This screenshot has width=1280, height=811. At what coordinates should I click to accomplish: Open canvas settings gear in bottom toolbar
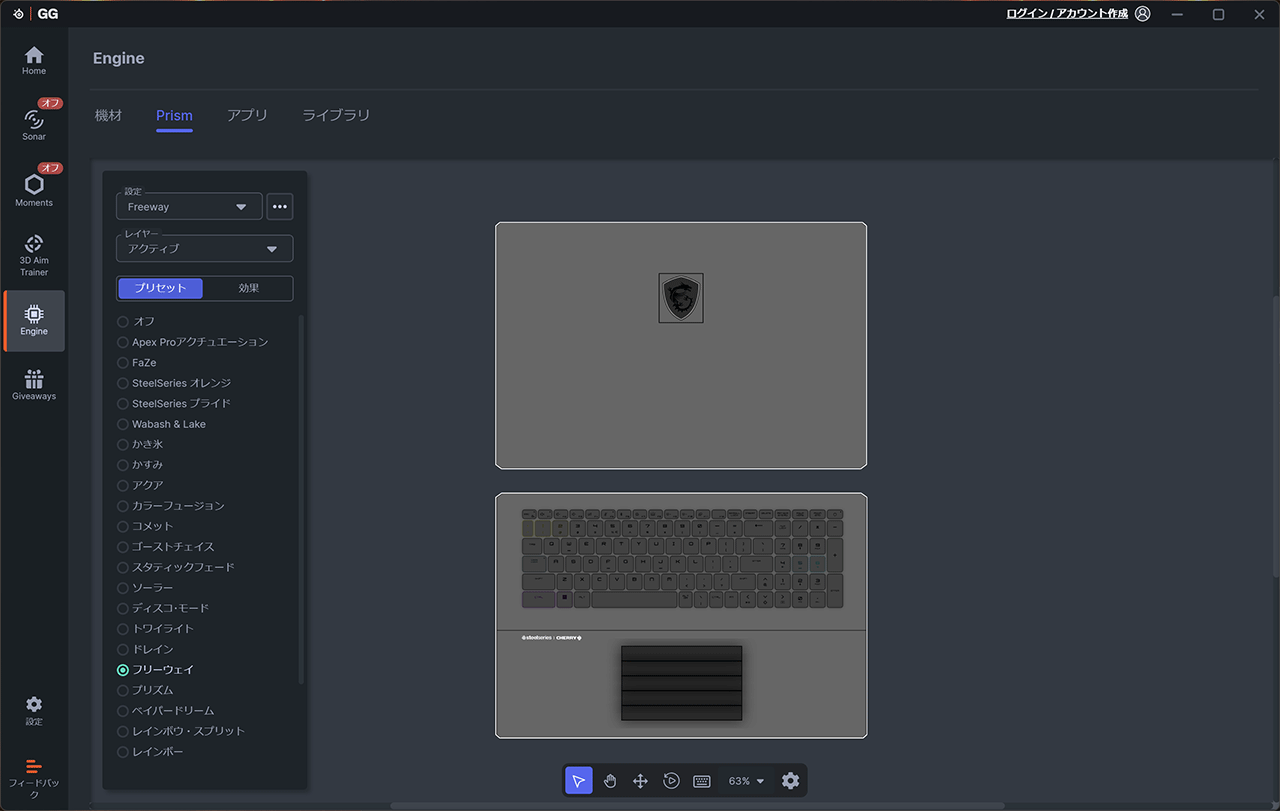790,781
